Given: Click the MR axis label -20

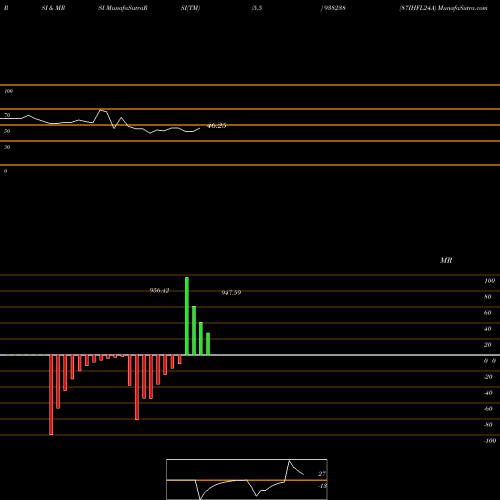Looking at the screenshot, I should (488, 377).
